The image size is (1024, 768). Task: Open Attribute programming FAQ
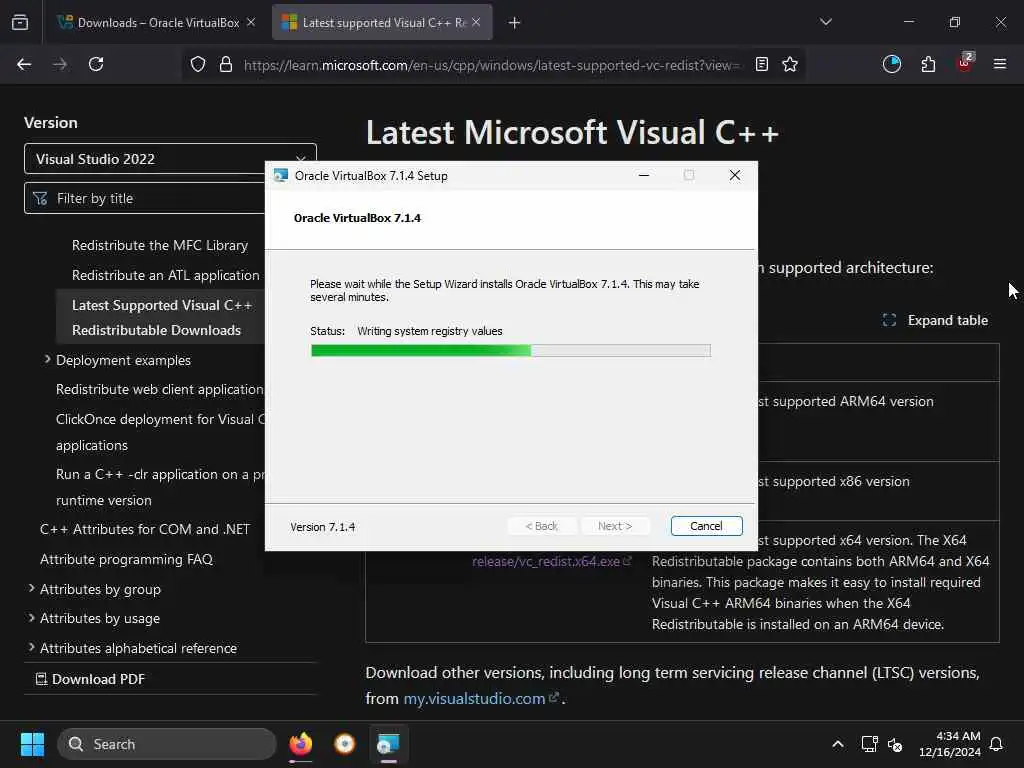pyautogui.click(x=126, y=559)
